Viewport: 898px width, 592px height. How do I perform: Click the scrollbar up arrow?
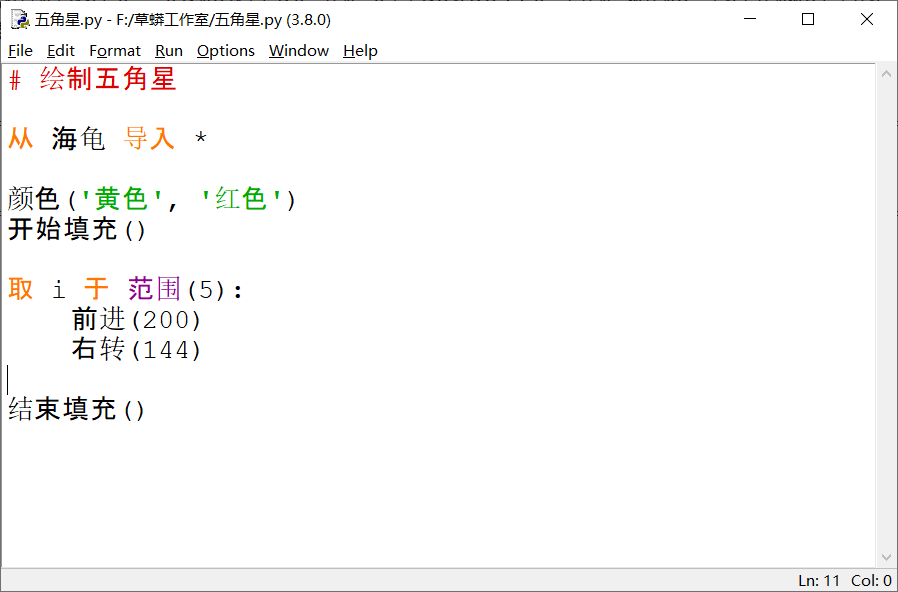pyautogui.click(x=886, y=72)
